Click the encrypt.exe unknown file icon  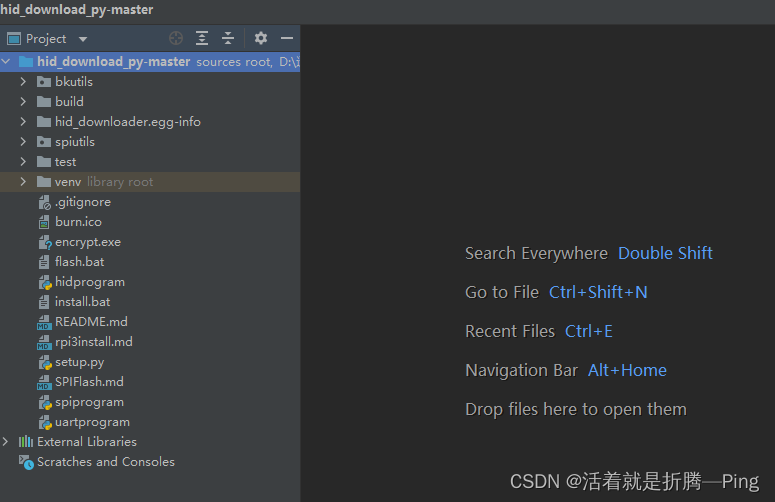tap(45, 242)
